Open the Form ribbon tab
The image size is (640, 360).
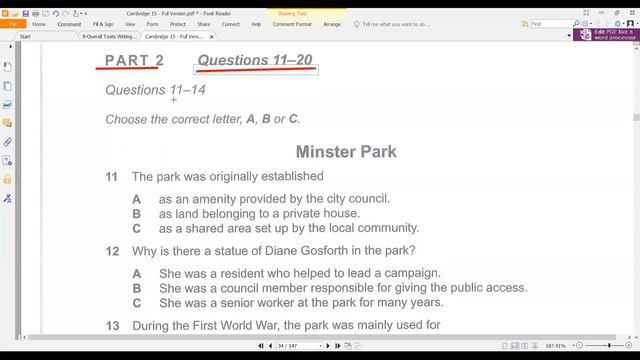(x=152, y=24)
